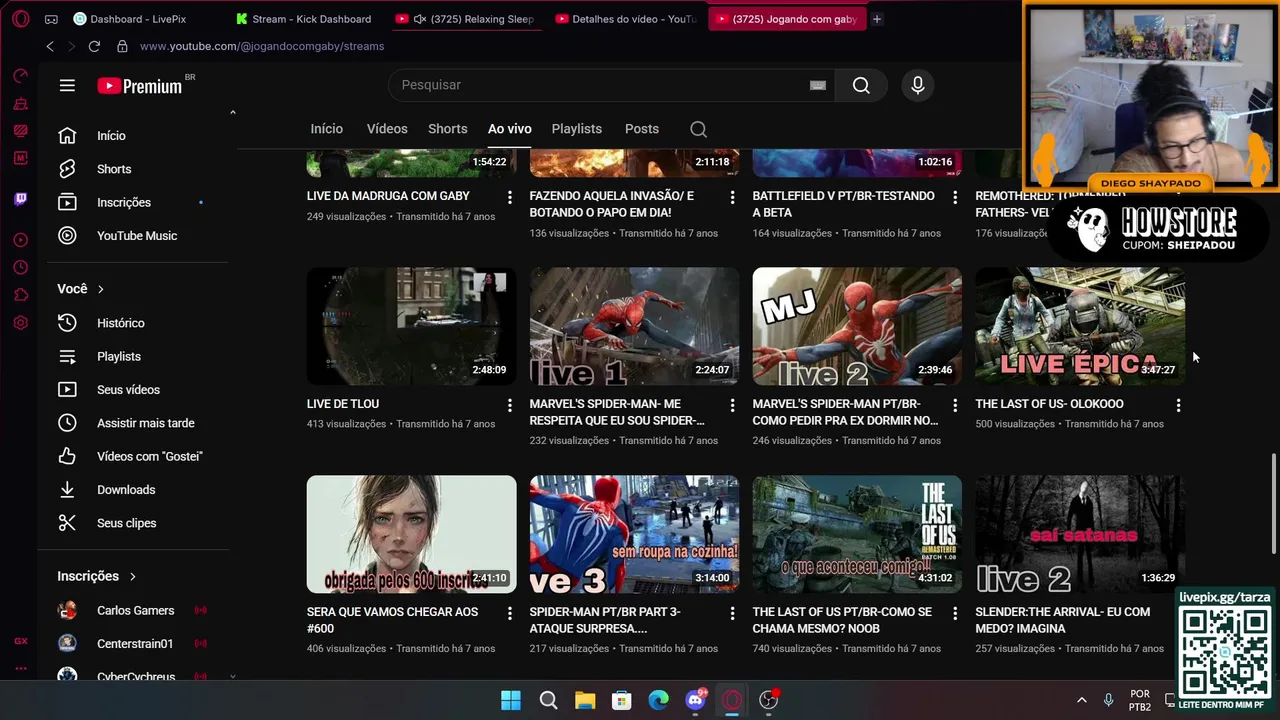Click the YouTube Premium logo

pos(140,86)
